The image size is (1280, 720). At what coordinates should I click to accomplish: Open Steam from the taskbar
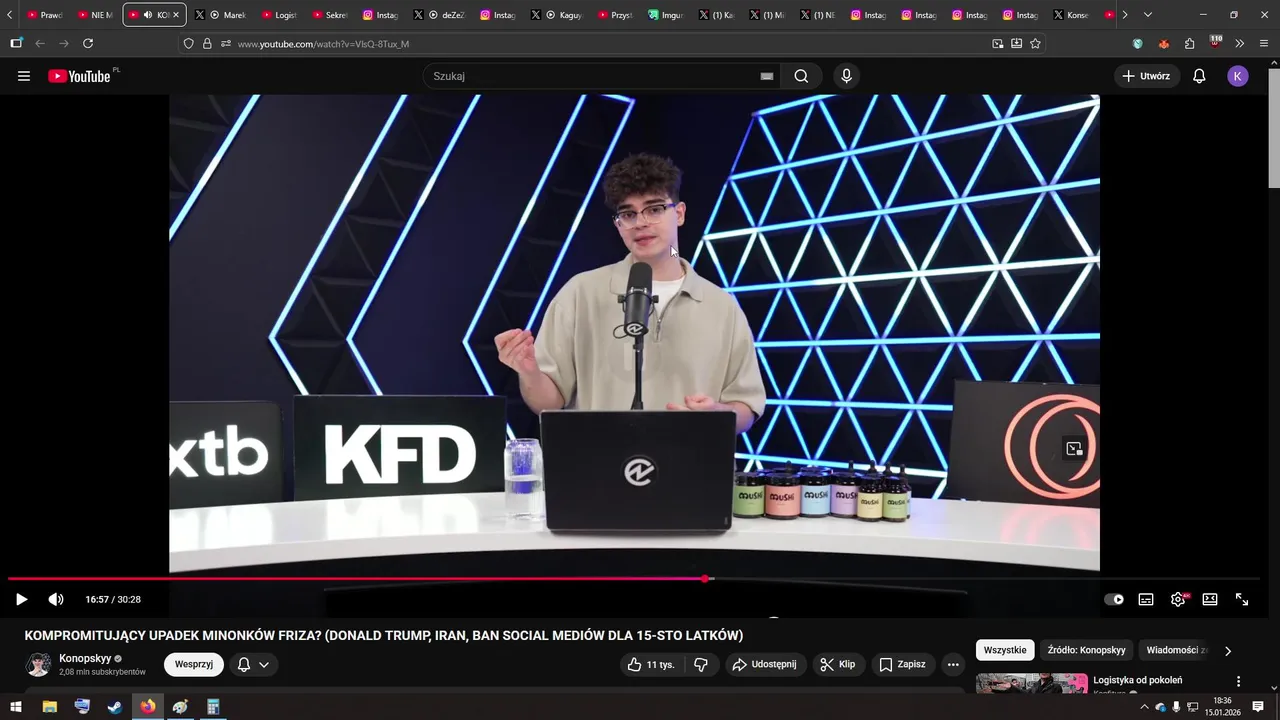coord(115,706)
